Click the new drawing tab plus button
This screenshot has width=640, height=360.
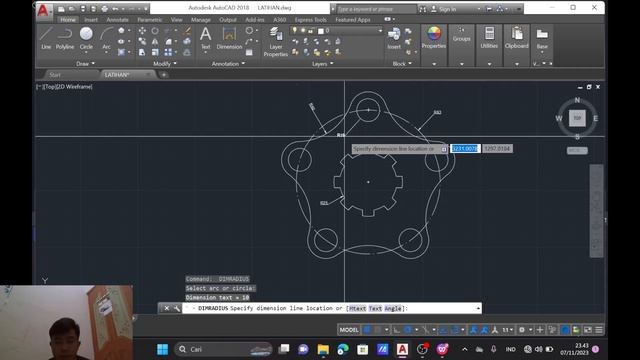(x=164, y=75)
